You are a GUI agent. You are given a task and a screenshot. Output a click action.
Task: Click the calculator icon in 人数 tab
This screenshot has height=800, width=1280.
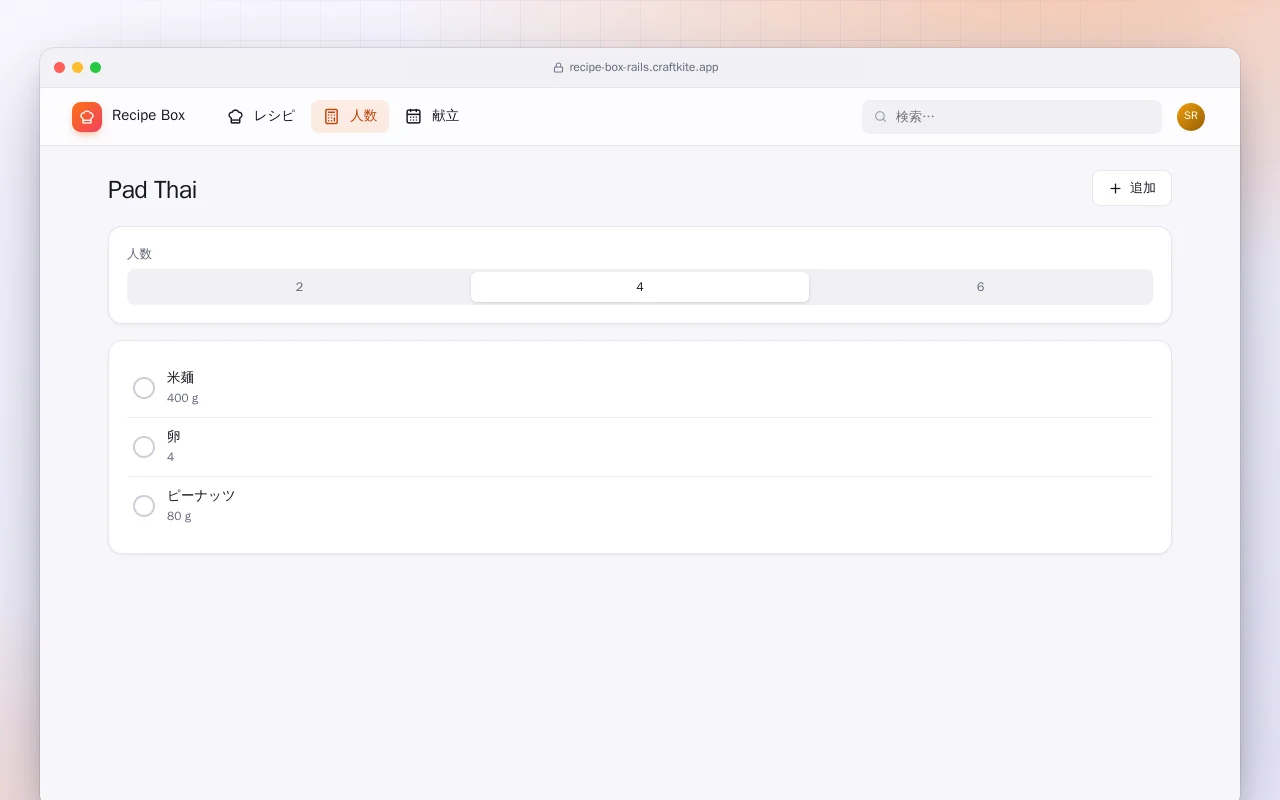point(331,116)
